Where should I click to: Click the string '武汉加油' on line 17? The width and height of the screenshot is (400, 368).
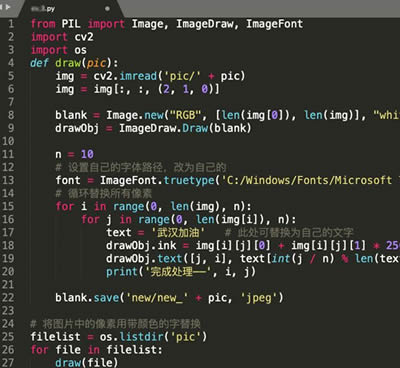tap(178, 233)
